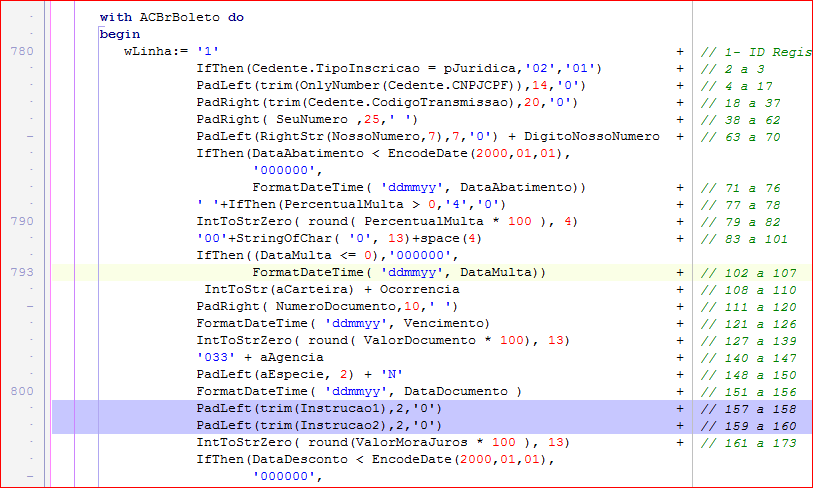813x488 pixels.
Task: Click FormatDateTime('ddmmyy', DataMulta) highlighted line
Action: point(399,272)
